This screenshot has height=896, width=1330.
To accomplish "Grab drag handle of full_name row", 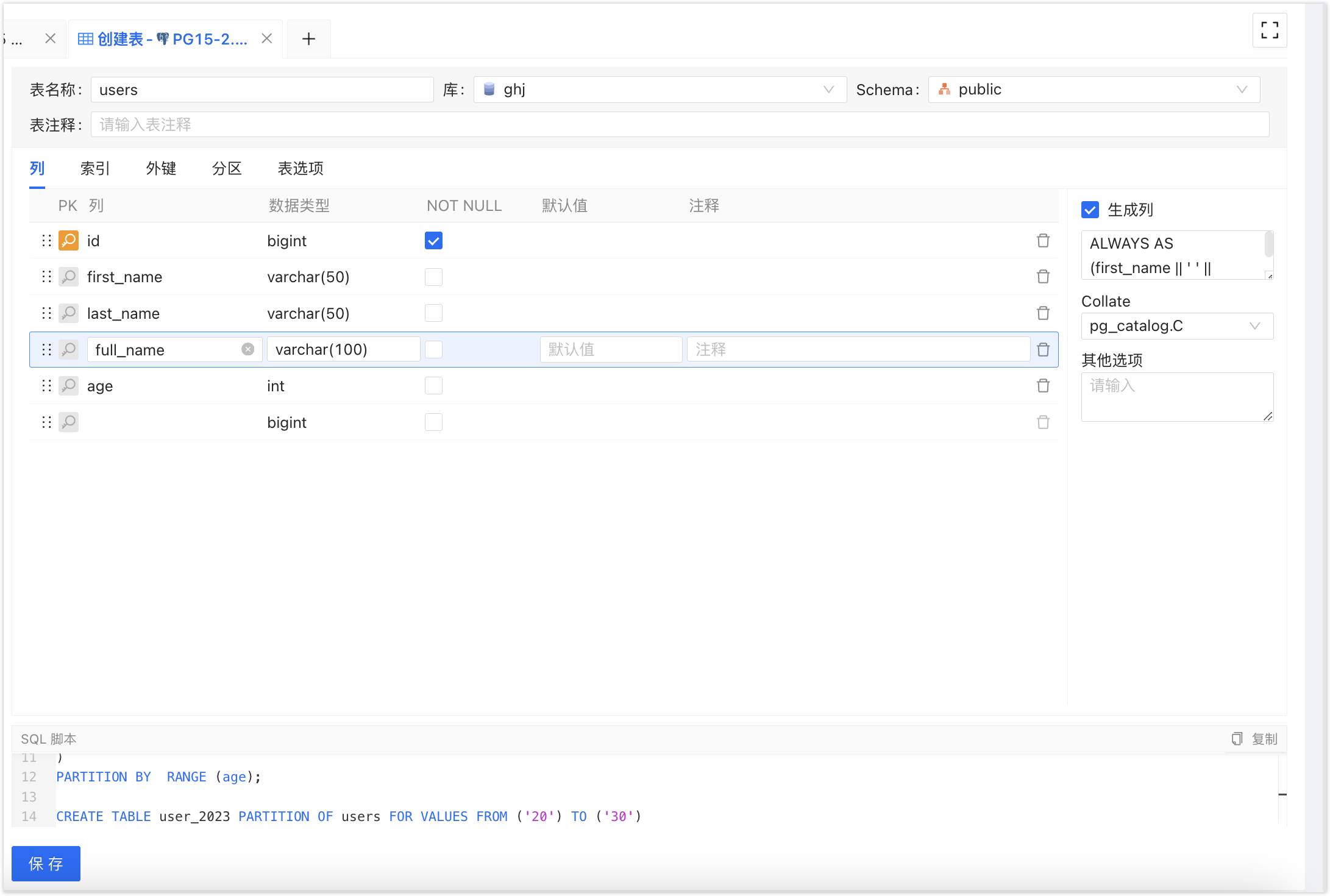I will 46,349.
